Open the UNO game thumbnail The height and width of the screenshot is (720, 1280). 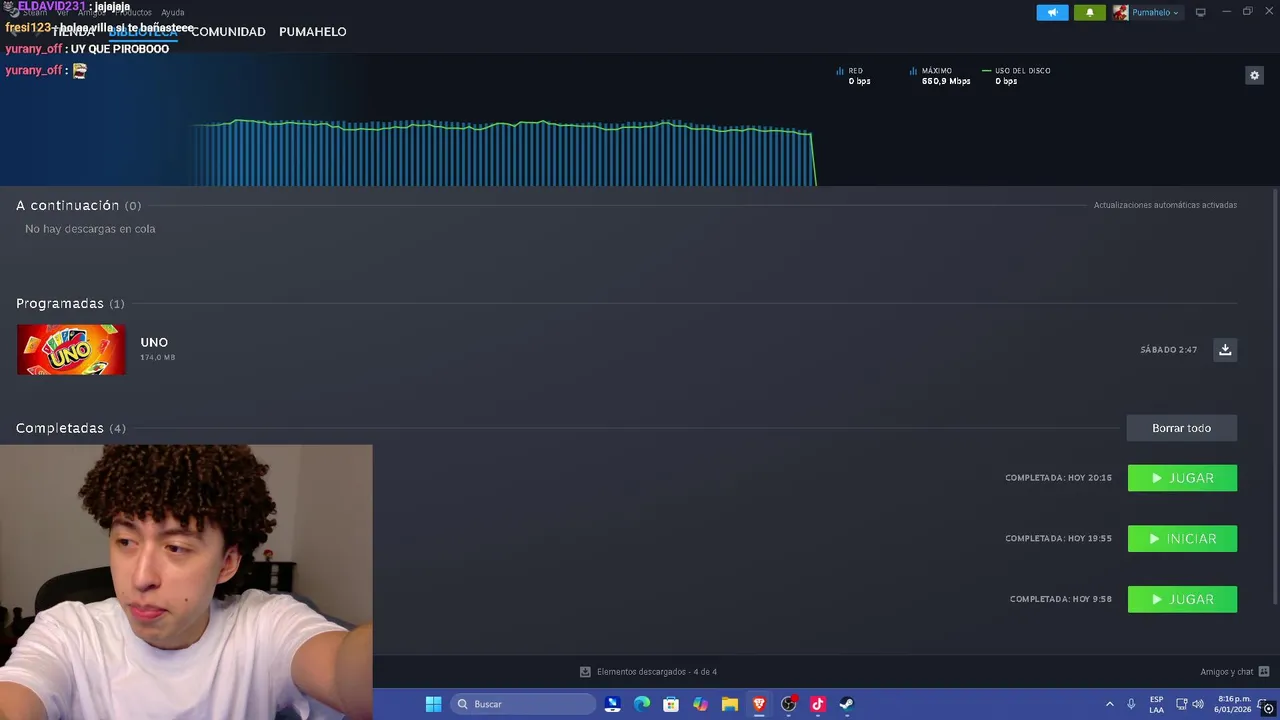(x=71, y=349)
